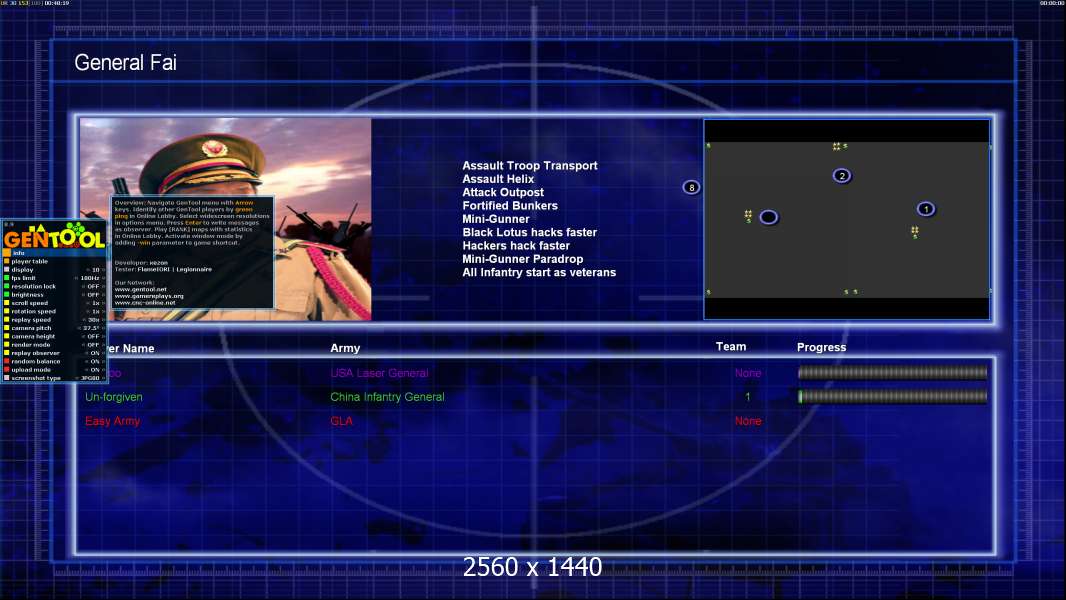The width and height of the screenshot is (1066, 600).
Task: Toggle upload mode ON value
Action: point(95,370)
